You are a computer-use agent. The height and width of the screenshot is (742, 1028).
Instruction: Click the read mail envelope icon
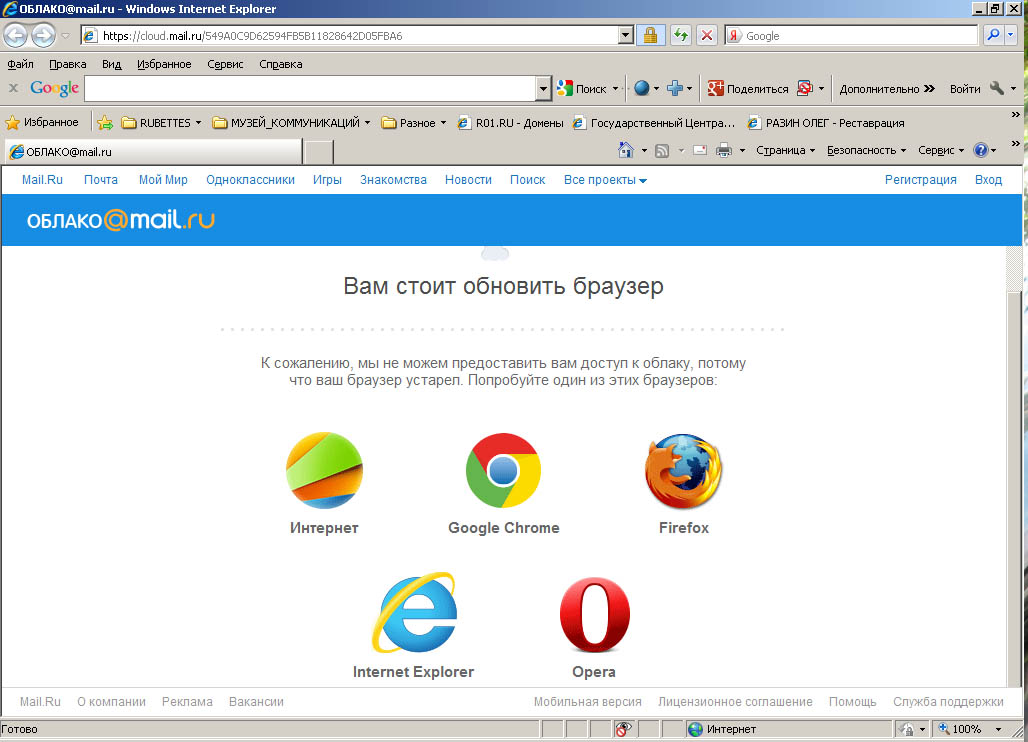coord(700,150)
